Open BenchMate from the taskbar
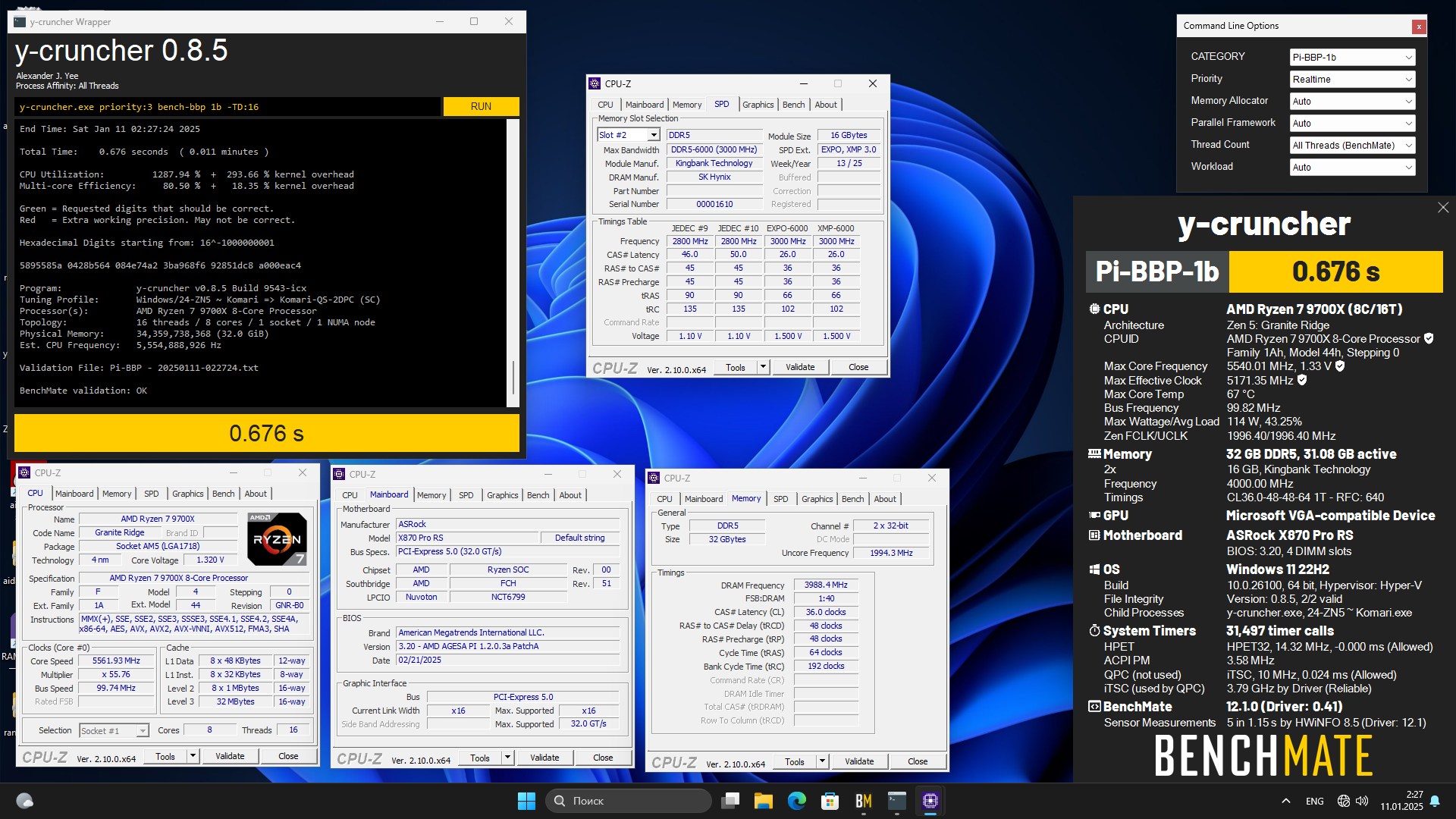The width and height of the screenshot is (1456, 819). pos(864,801)
